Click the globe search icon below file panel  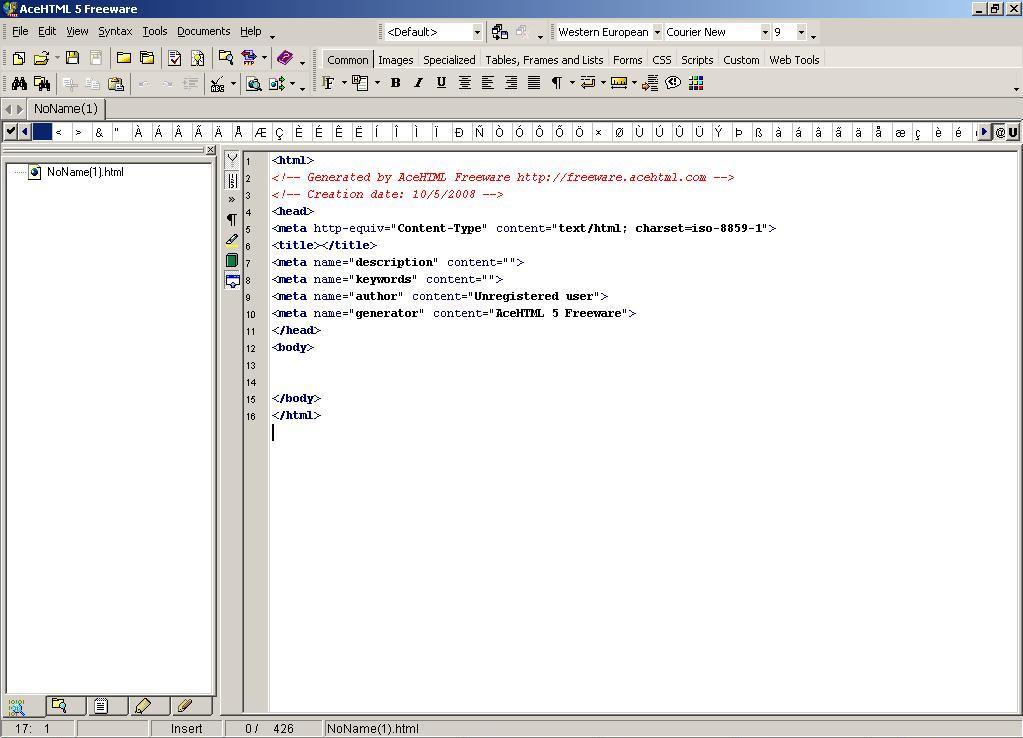pyautogui.click(x=16, y=706)
